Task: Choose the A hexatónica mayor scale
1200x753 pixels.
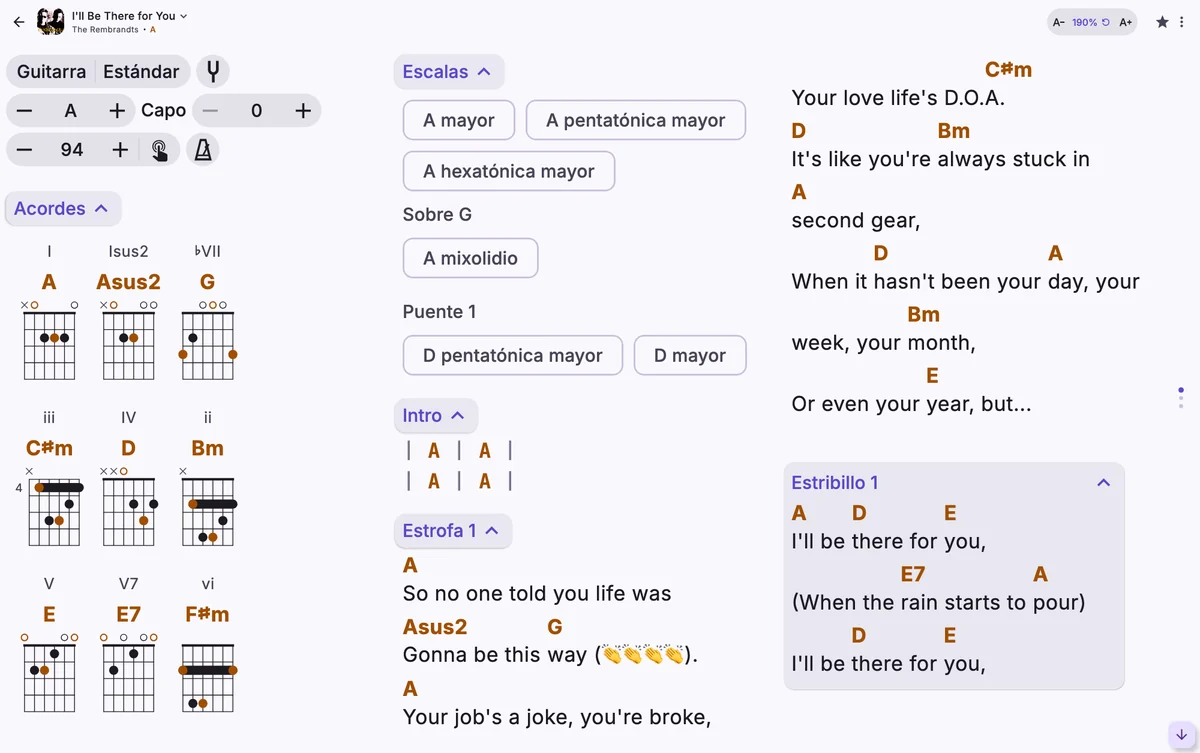Action: point(509,172)
